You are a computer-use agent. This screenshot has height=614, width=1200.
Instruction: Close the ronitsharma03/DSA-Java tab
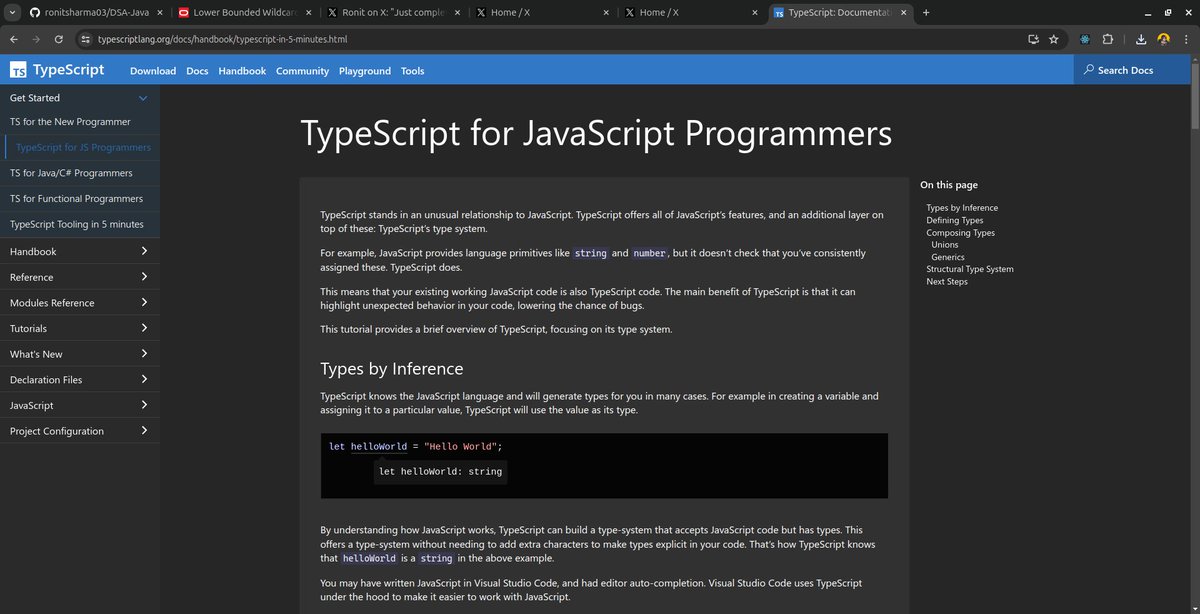pyautogui.click(x=158, y=13)
